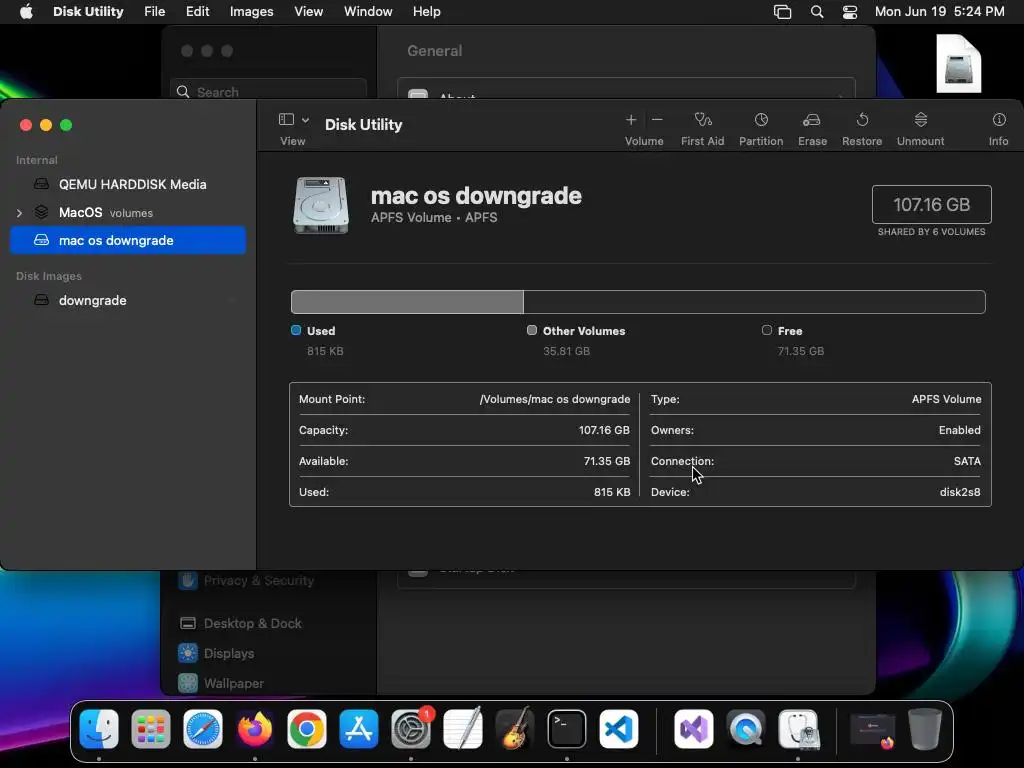The width and height of the screenshot is (1024, 768).
Task: Open the View menu in menu bar
Action: pyautogui.click(x=308, y=12)
